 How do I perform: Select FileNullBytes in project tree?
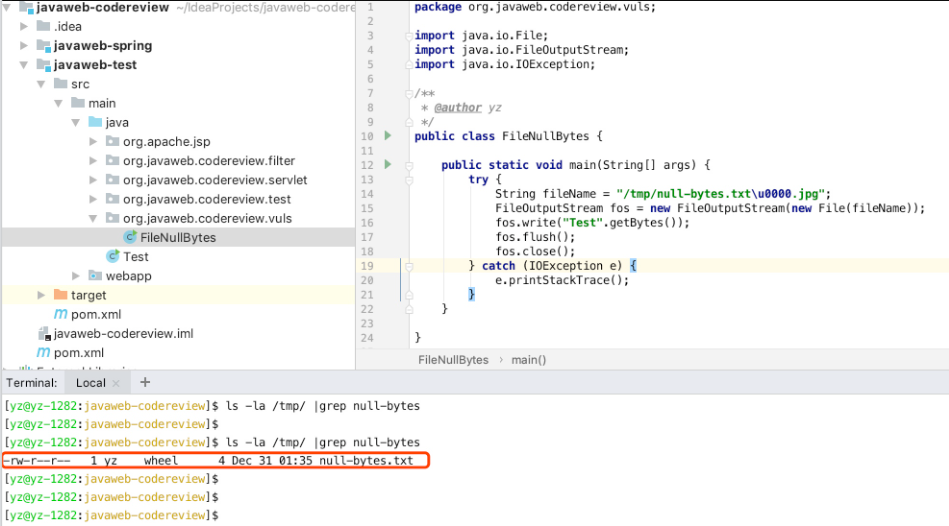(x=179, y=237)
